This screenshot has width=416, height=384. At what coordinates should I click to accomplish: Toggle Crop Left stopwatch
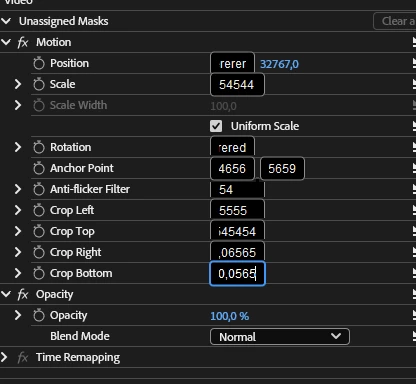pos(39,210)
